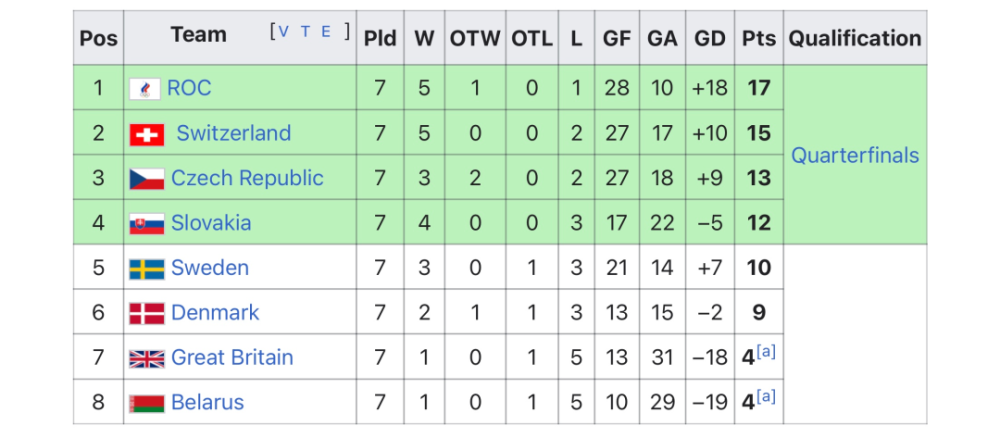Screen dimensions: 1000x438
Task: Open the ROC team link
Action: click(189, 88)
